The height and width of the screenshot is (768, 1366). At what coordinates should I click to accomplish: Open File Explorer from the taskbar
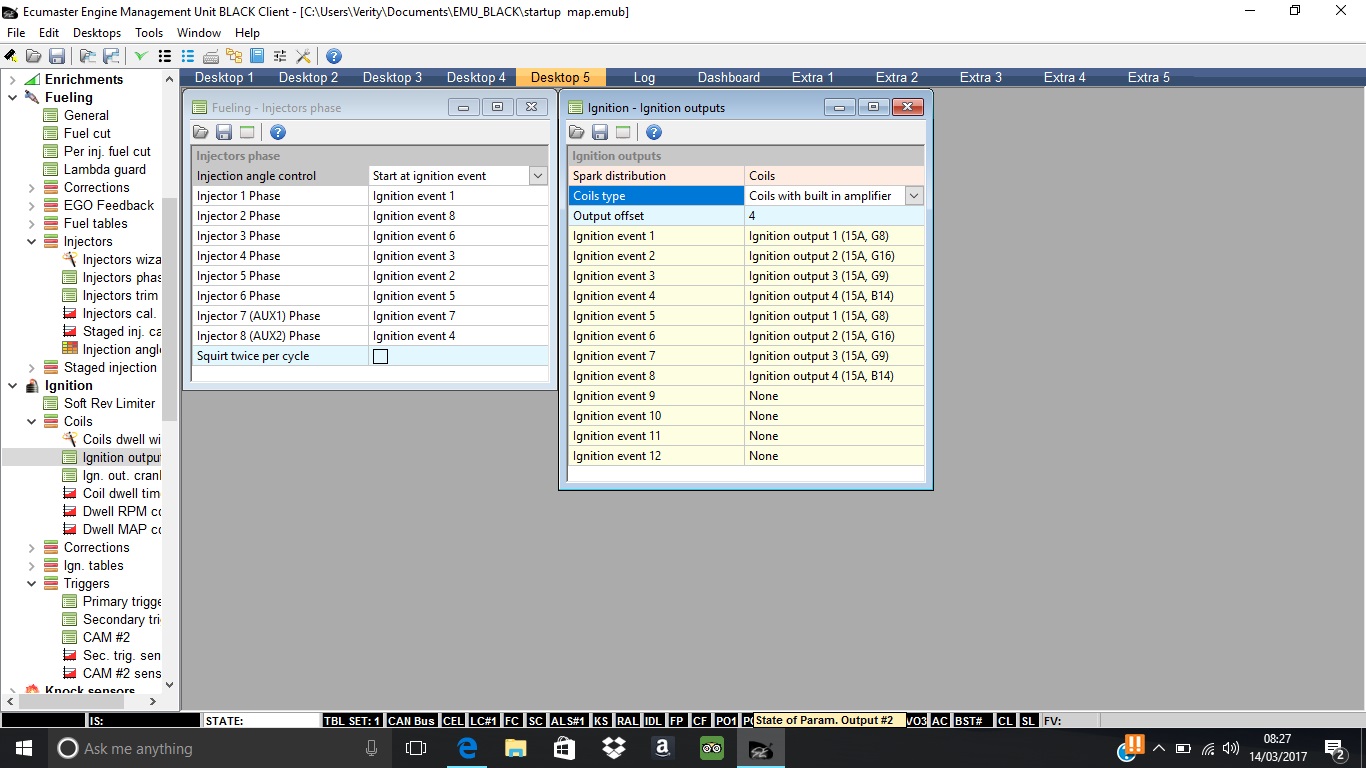coord(515,748)
